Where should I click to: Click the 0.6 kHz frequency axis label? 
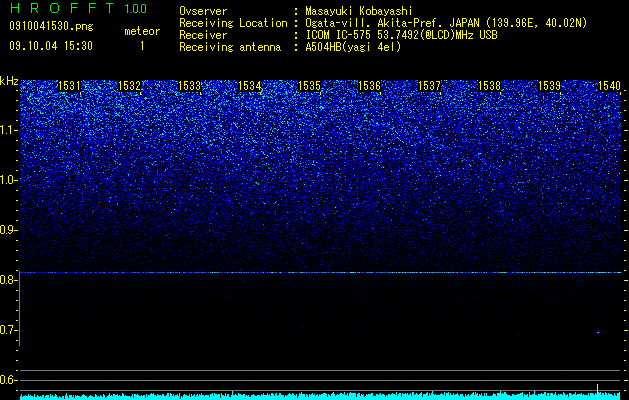9,380
